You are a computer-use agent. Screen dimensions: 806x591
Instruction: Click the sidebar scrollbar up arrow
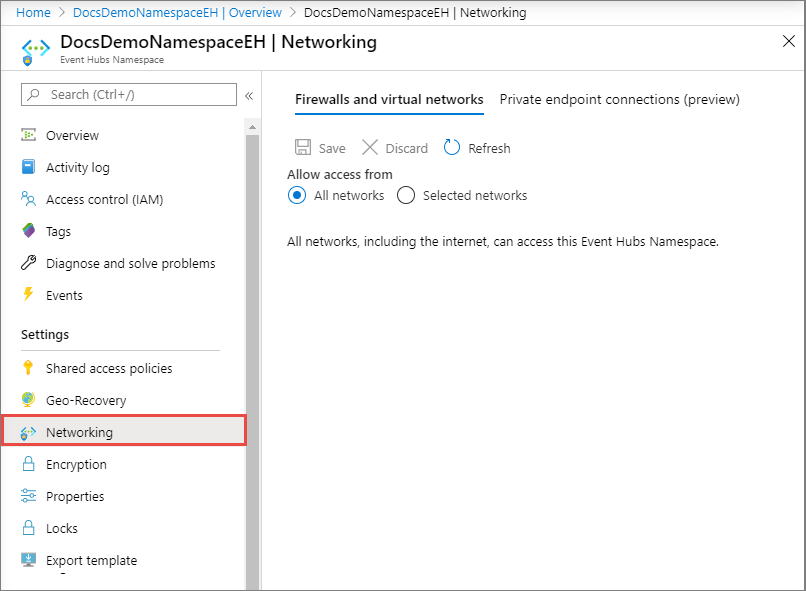252,126
